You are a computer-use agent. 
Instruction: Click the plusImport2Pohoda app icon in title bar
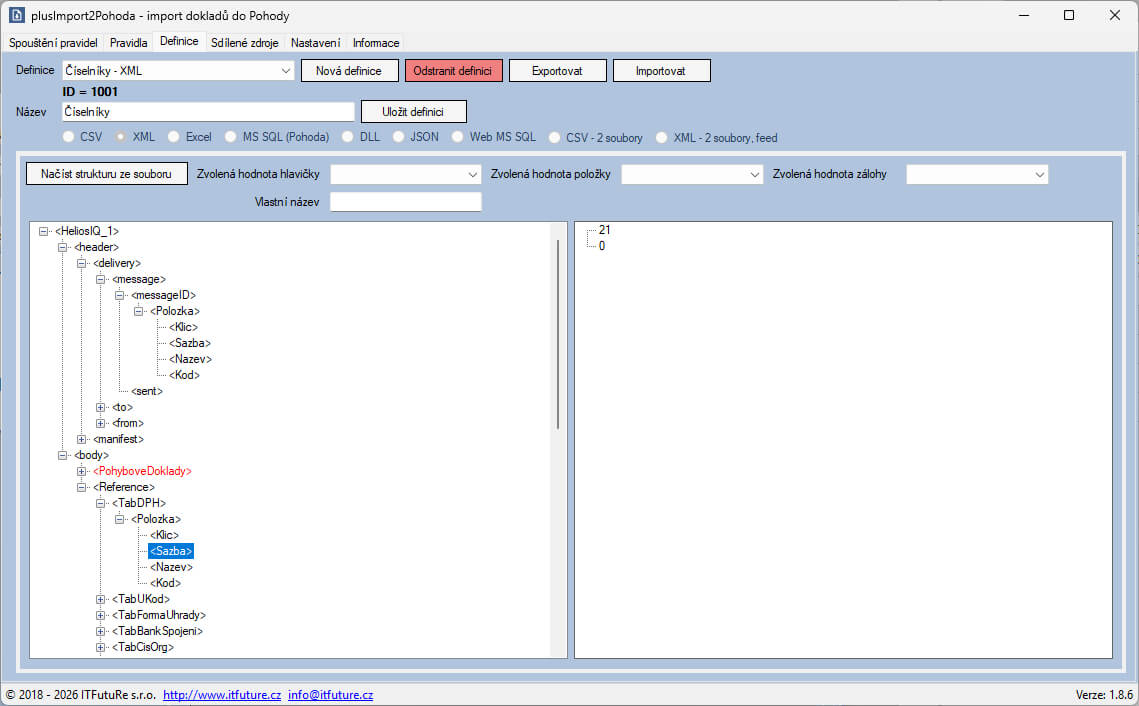16,15
